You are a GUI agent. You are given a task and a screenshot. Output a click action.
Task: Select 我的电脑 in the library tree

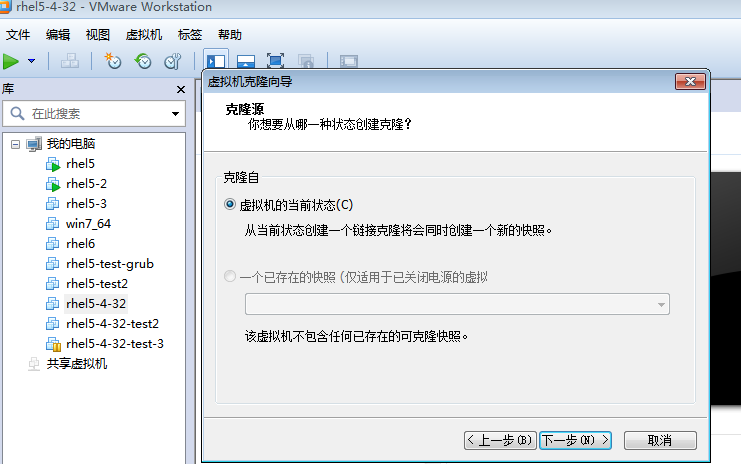[x=71, y=144]
